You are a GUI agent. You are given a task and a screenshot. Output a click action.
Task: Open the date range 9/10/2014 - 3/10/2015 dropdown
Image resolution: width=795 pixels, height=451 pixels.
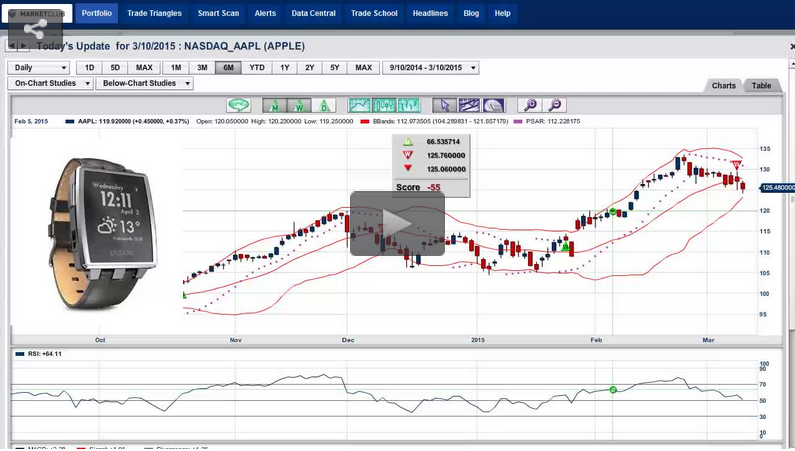coord(430,67)
